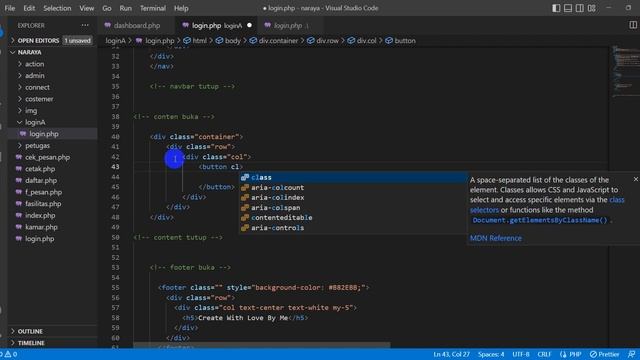Switch to login.php loginA tab

tap(217, 25)
